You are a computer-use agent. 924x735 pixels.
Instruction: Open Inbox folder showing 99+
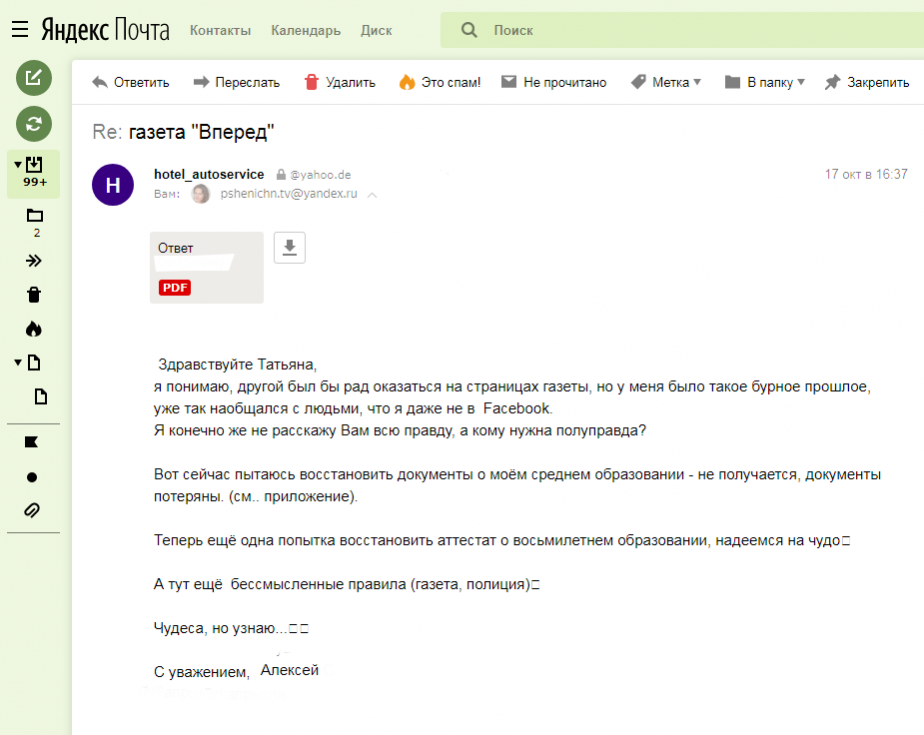[34, 173]
